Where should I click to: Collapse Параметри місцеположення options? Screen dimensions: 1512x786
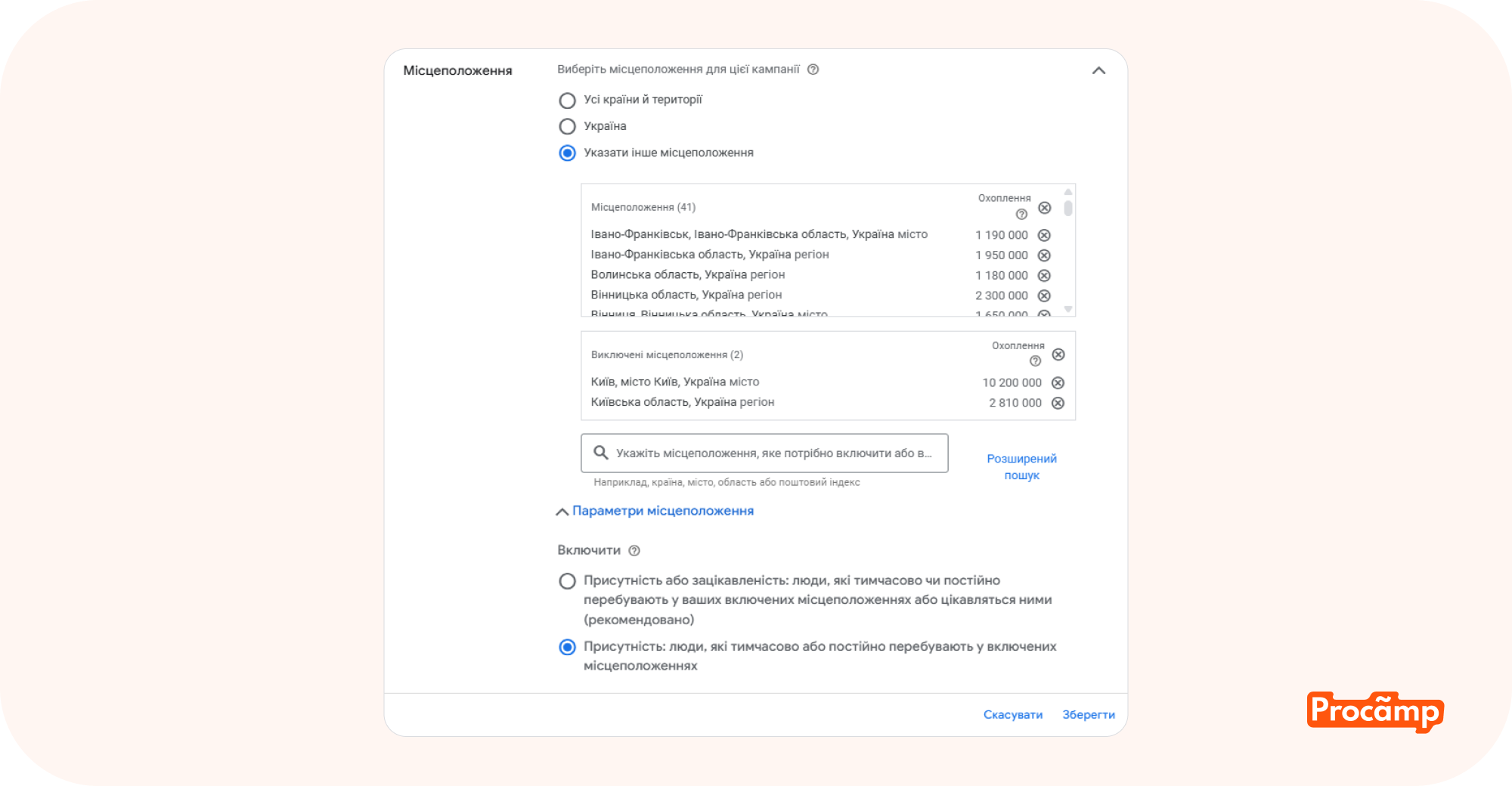pos(655,511)
